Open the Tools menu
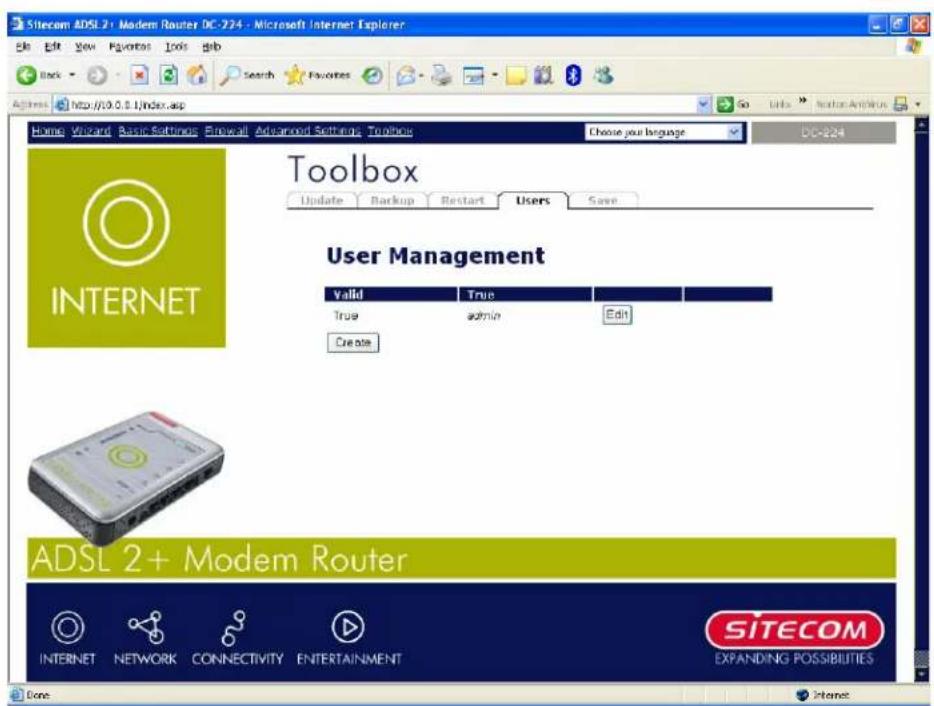 pos(176,46)
